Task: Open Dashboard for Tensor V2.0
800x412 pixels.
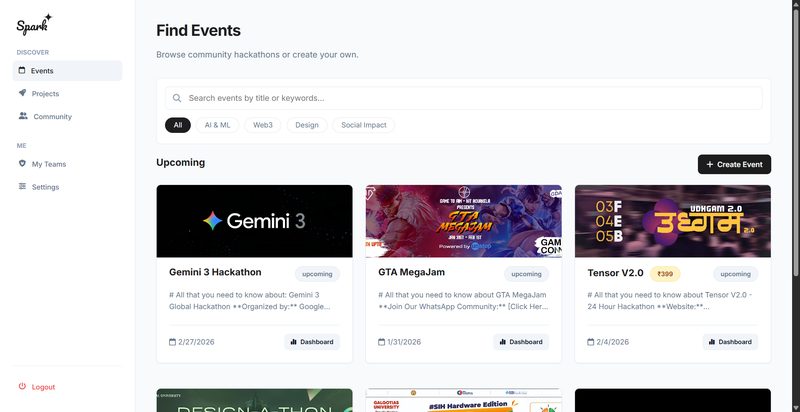Action: tap(730, 342)
